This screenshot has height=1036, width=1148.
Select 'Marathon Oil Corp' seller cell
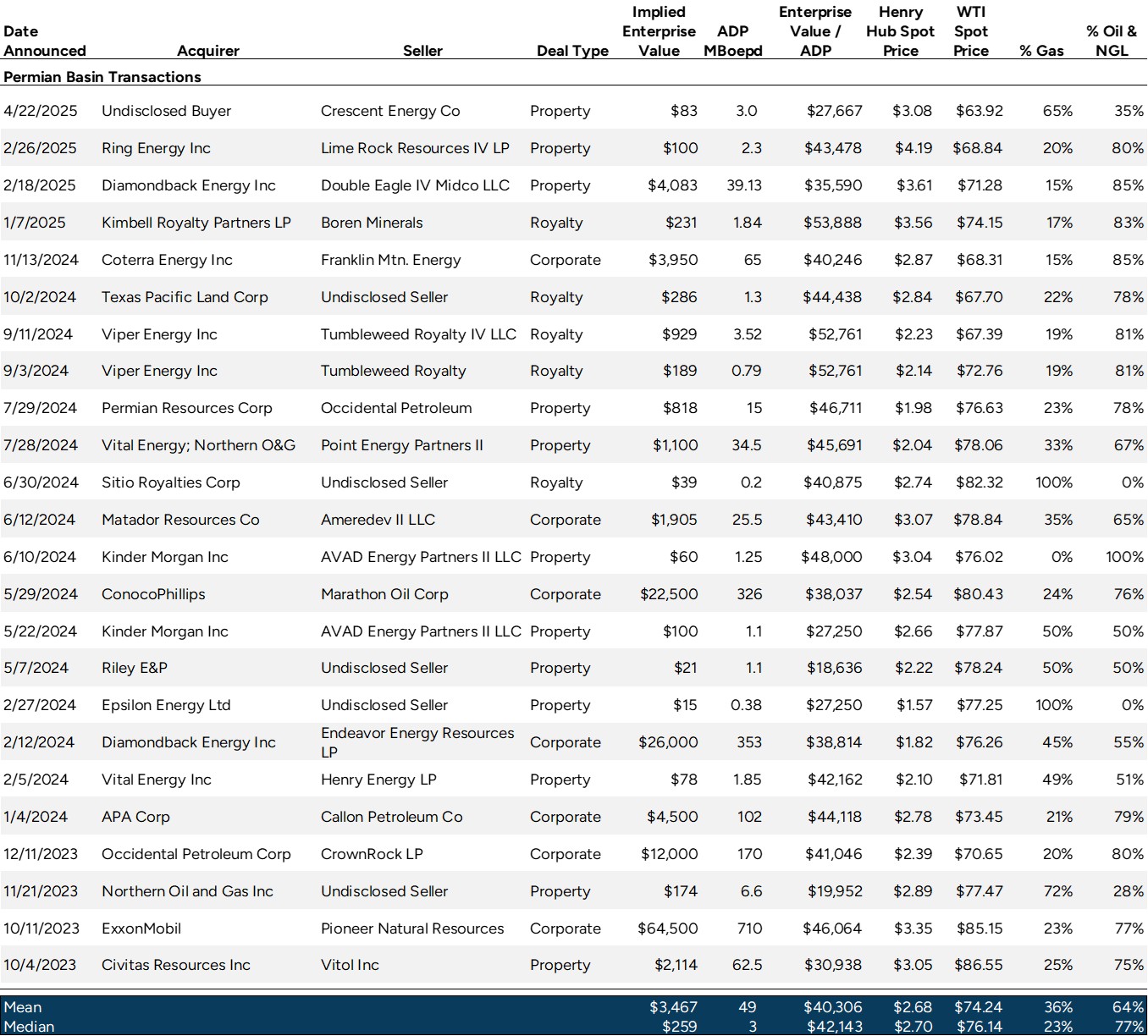384,594
